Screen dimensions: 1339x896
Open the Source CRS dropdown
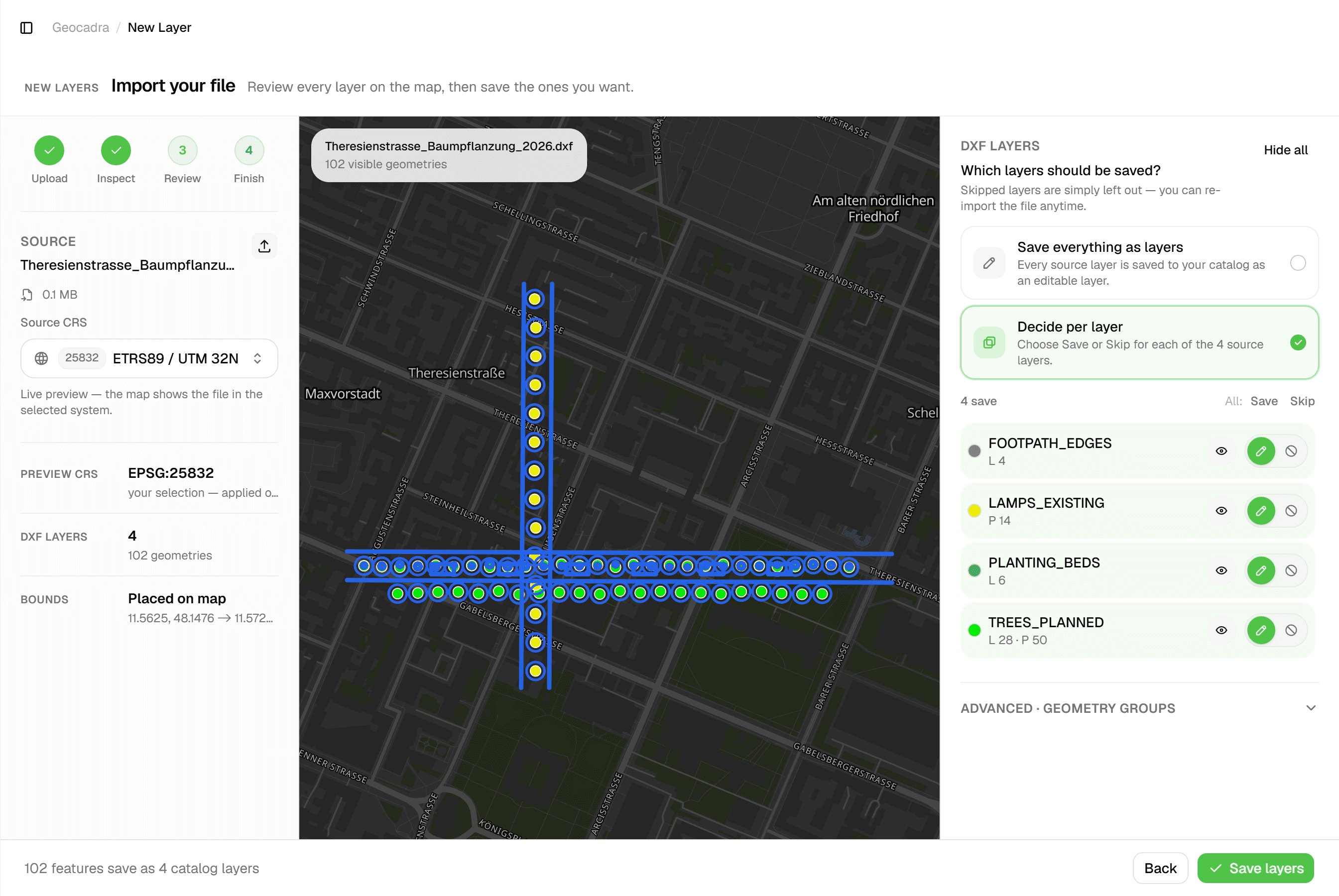click(x=149, y=358)
